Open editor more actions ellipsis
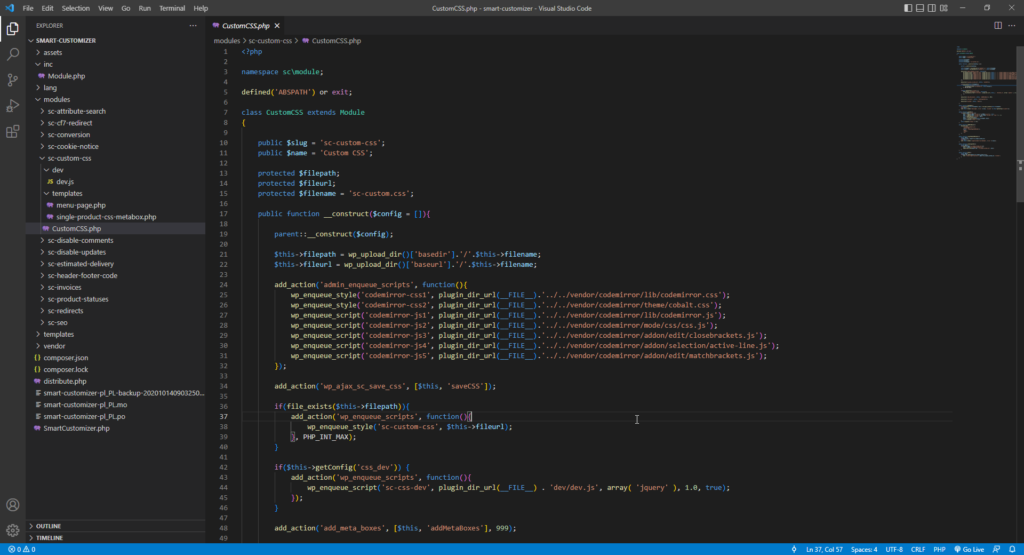This screenshot has width=1024, height=555. pyautogui.click(x=1012, y=25)
